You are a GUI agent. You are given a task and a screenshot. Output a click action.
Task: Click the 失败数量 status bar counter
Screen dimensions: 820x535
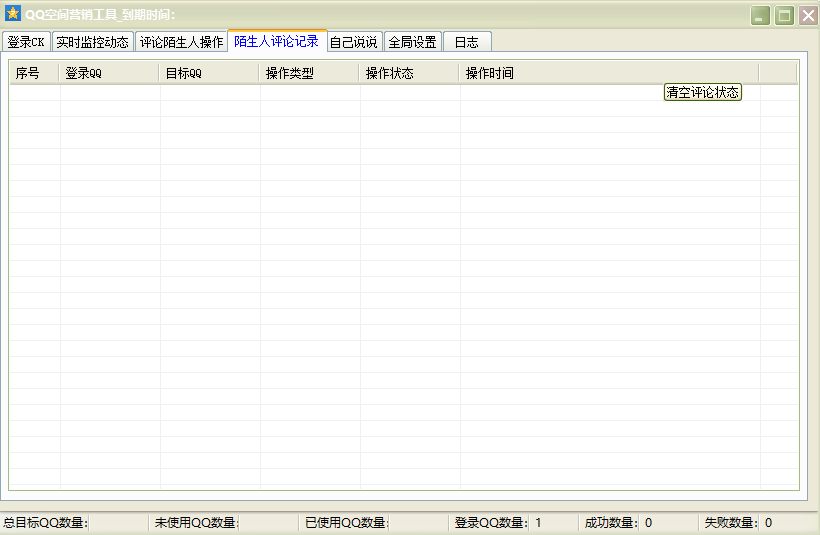click(x=738, y=522)
